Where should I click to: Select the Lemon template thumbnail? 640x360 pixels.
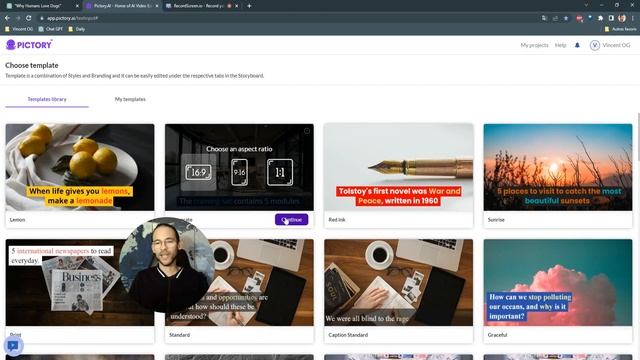point(80,167)
